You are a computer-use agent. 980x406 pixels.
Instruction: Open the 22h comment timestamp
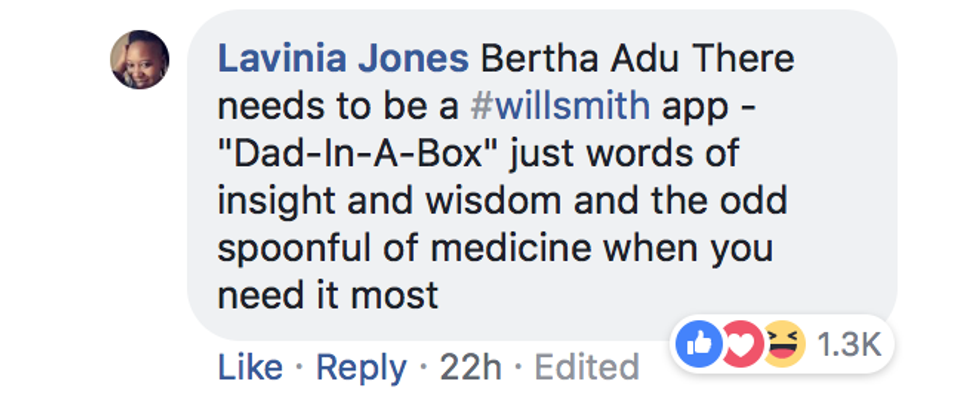pos(470,367)
